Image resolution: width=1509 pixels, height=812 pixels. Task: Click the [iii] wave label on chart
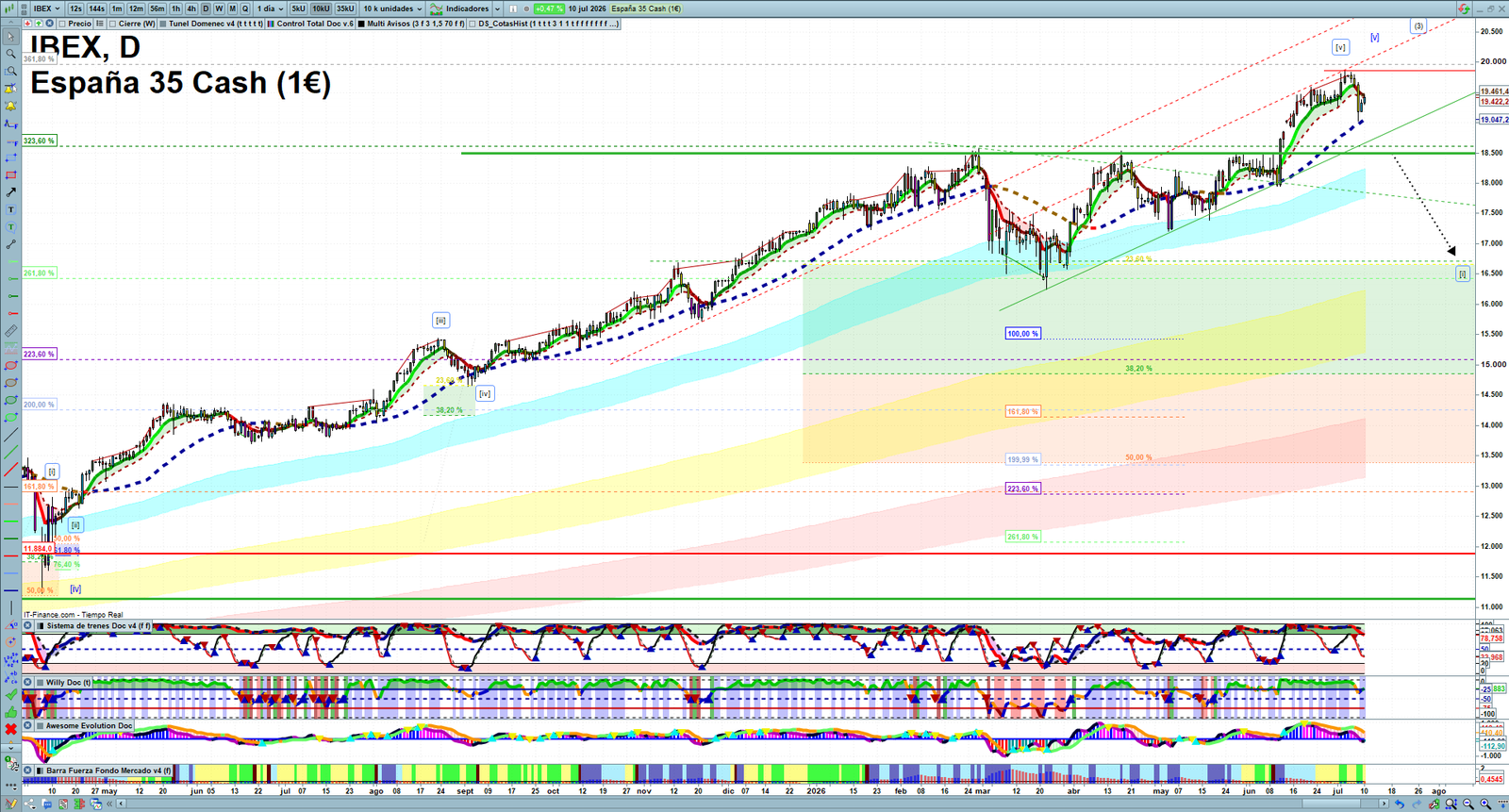pos(440,320)
